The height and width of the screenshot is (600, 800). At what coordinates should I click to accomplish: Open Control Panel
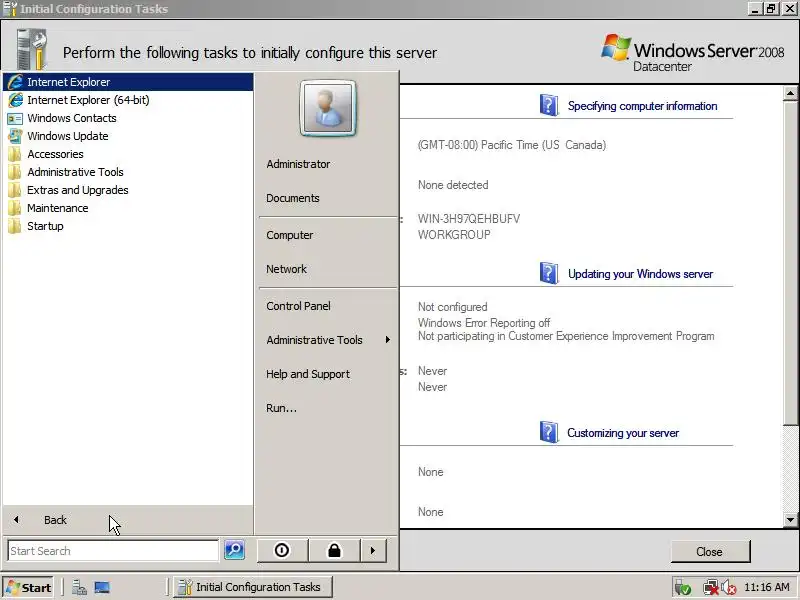298,306
